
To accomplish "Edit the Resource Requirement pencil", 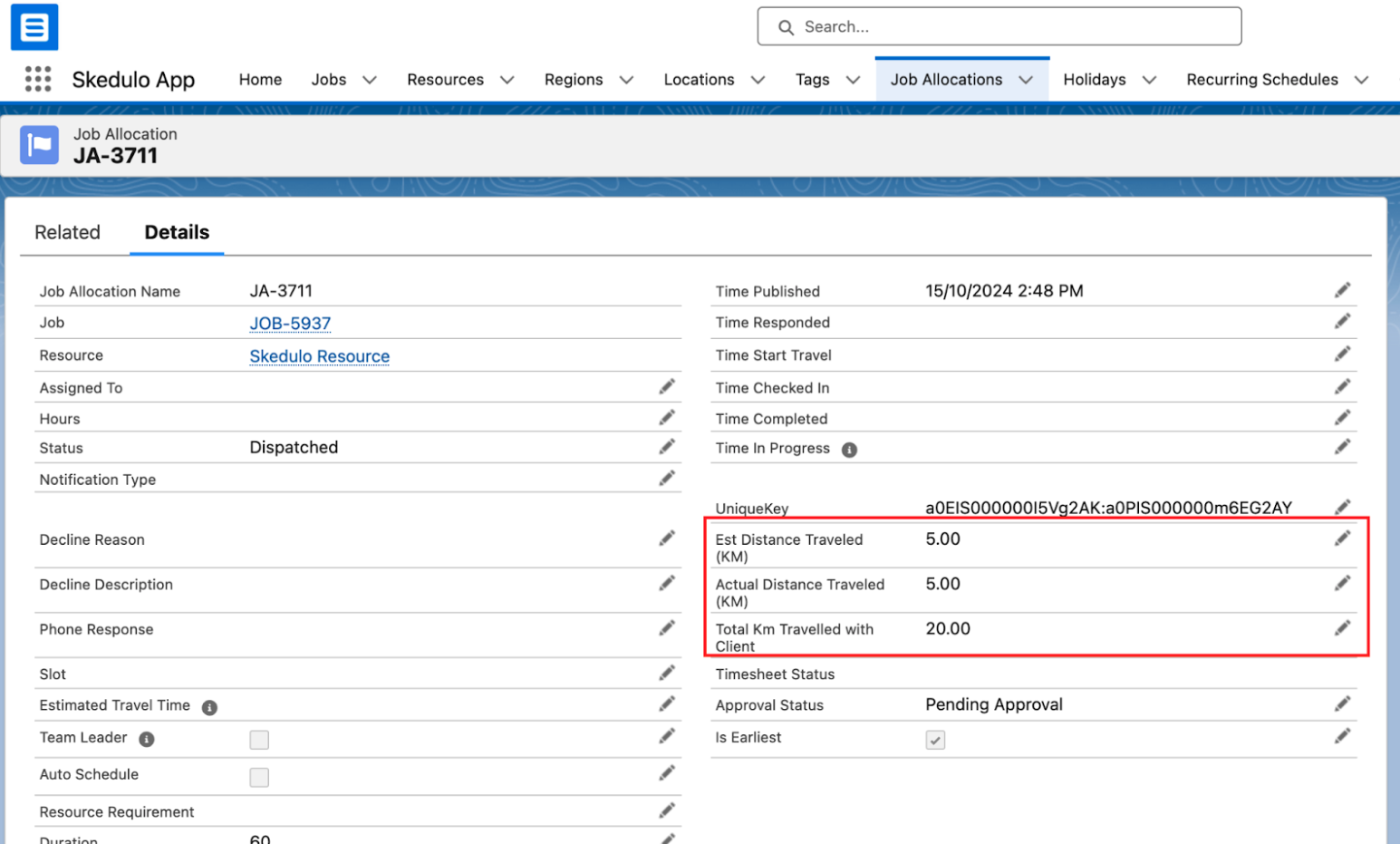I will [x=667, y=810].
